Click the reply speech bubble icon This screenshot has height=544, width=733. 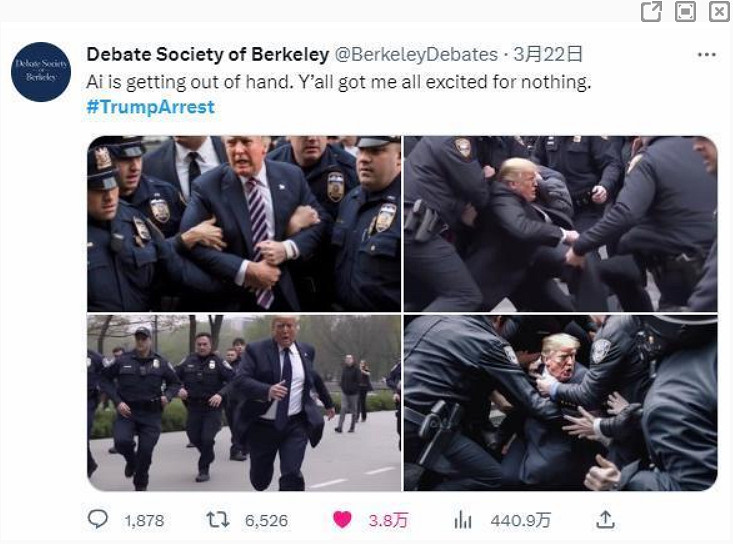click(98, 519)
